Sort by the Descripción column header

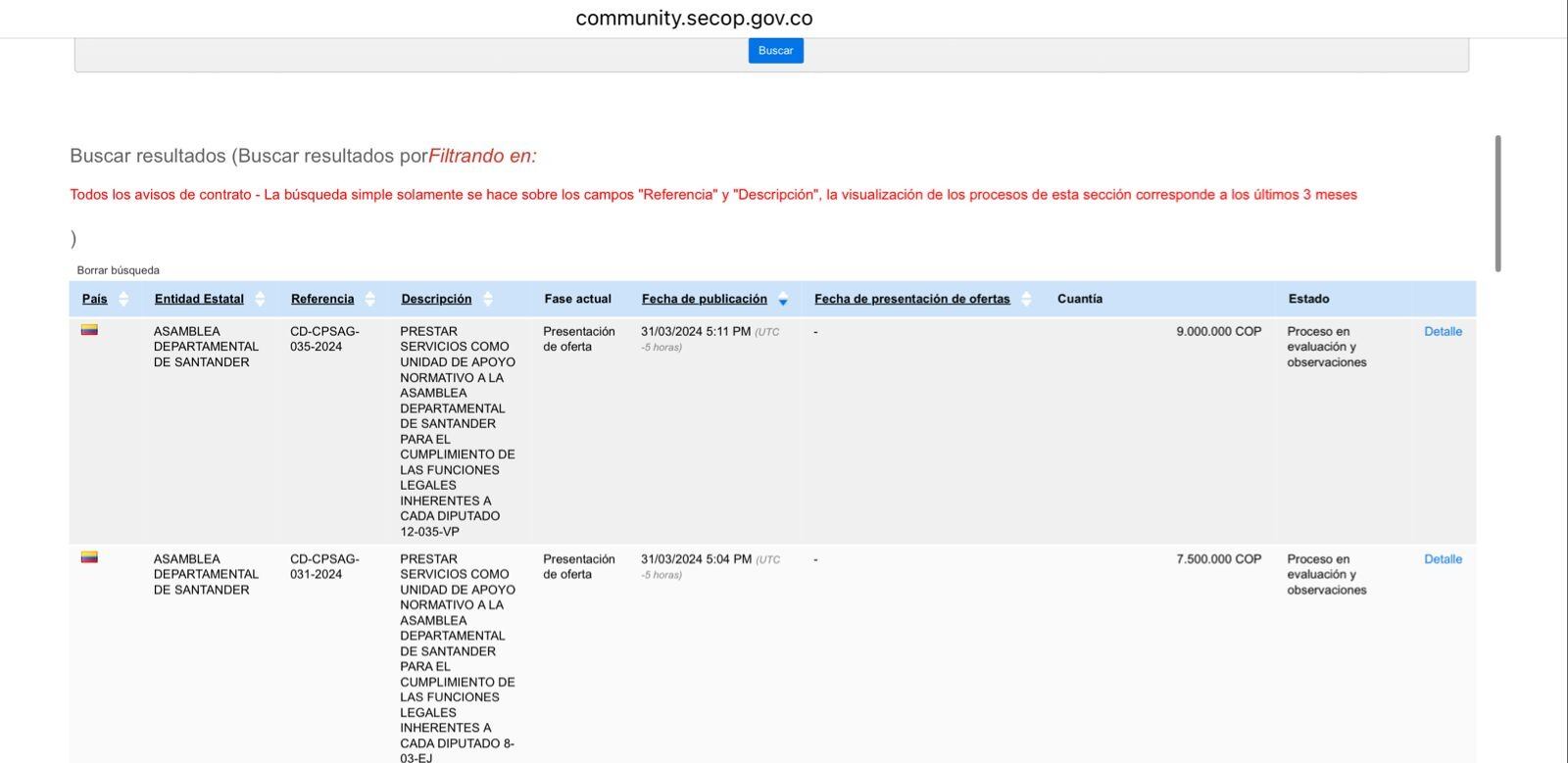click(436, 299)
